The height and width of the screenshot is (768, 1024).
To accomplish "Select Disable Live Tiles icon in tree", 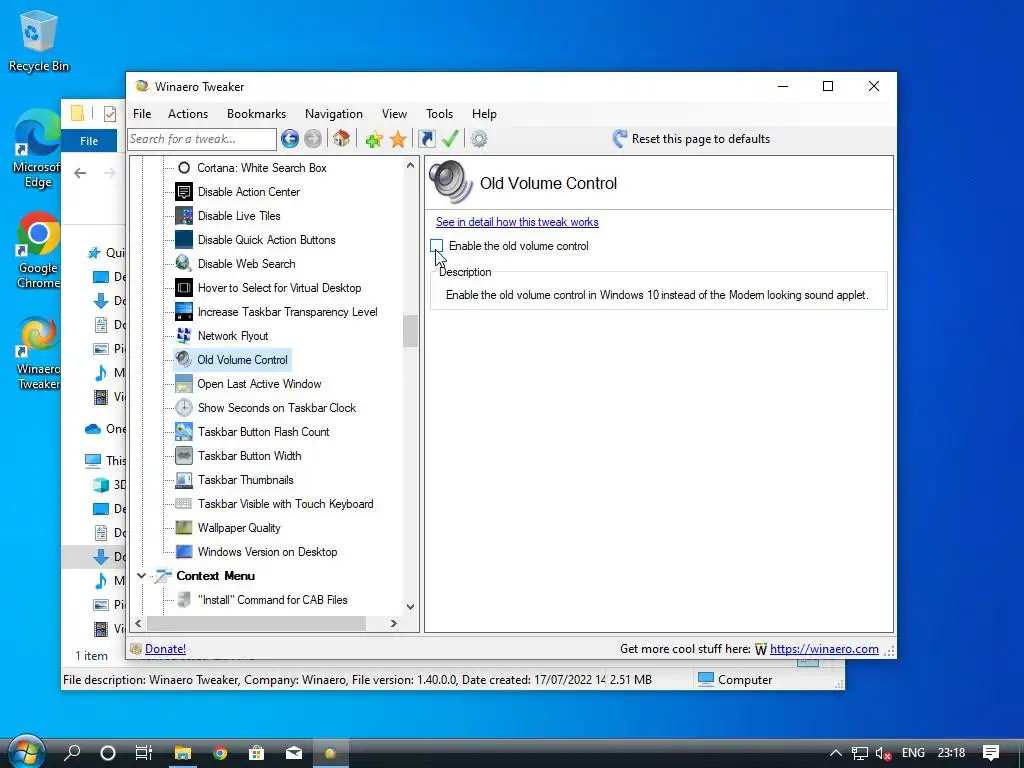I will click(x=184, y=216).
